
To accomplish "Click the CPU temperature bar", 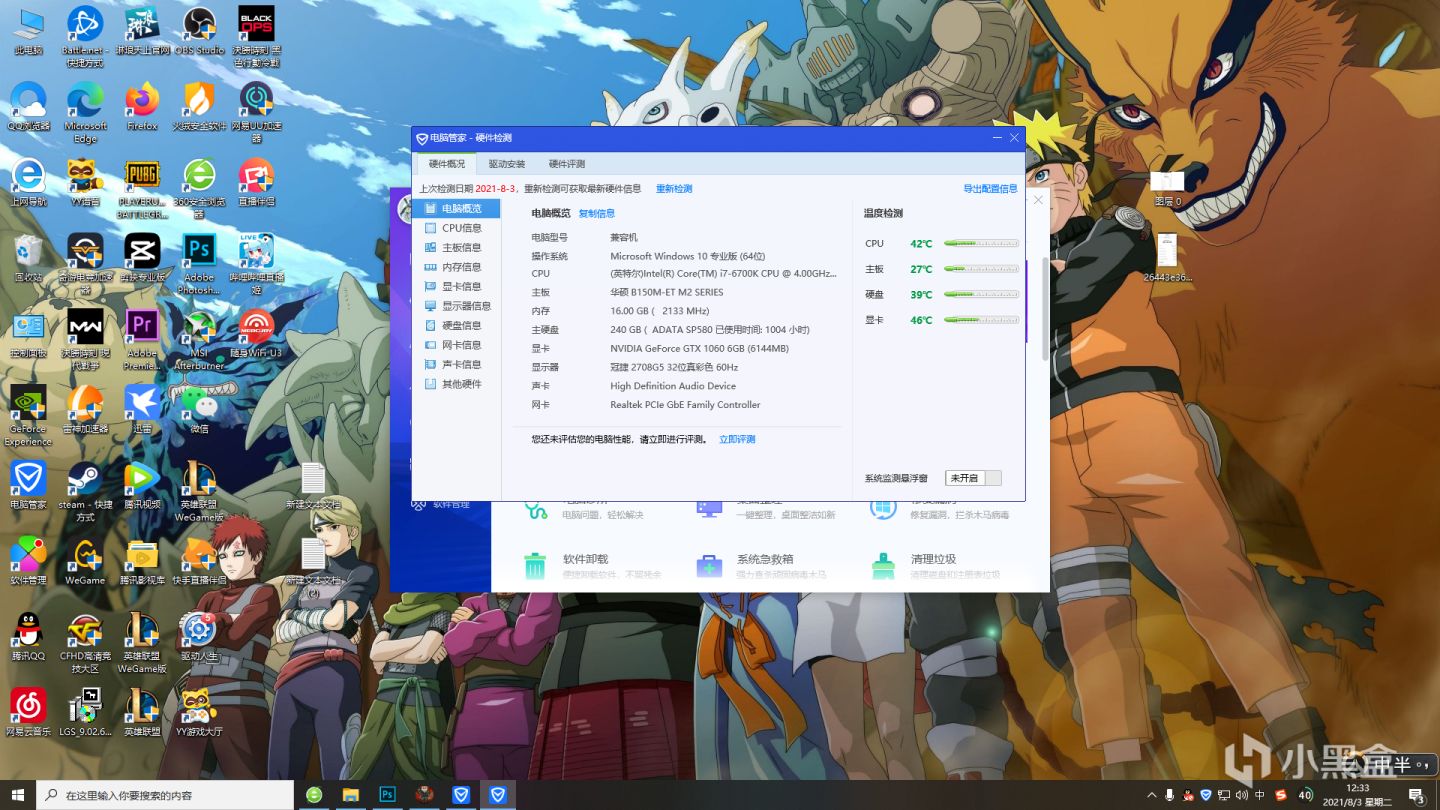I will pyautogui.click(x=981, y=243).
